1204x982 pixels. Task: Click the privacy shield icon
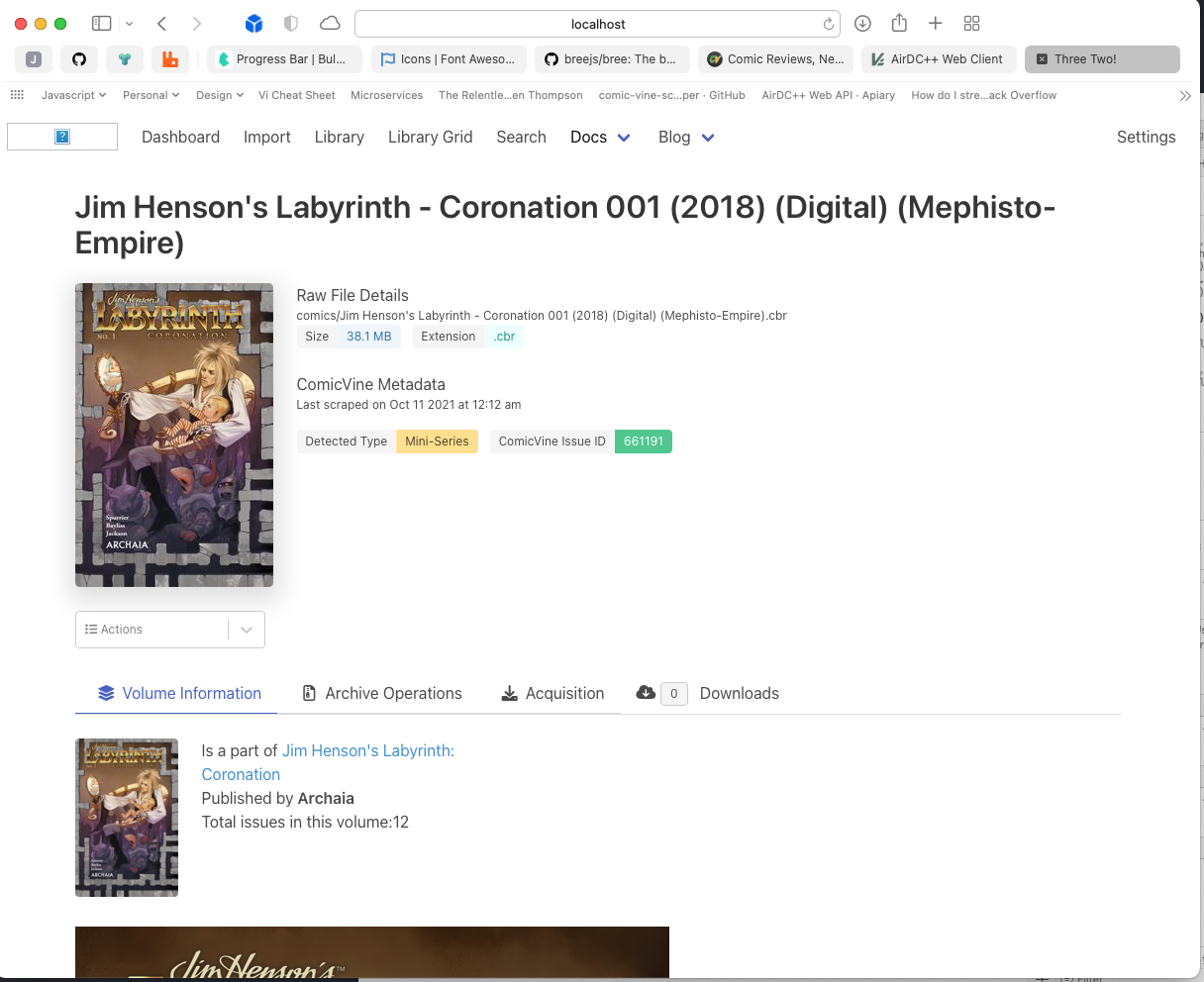click(x=291, y=24)
